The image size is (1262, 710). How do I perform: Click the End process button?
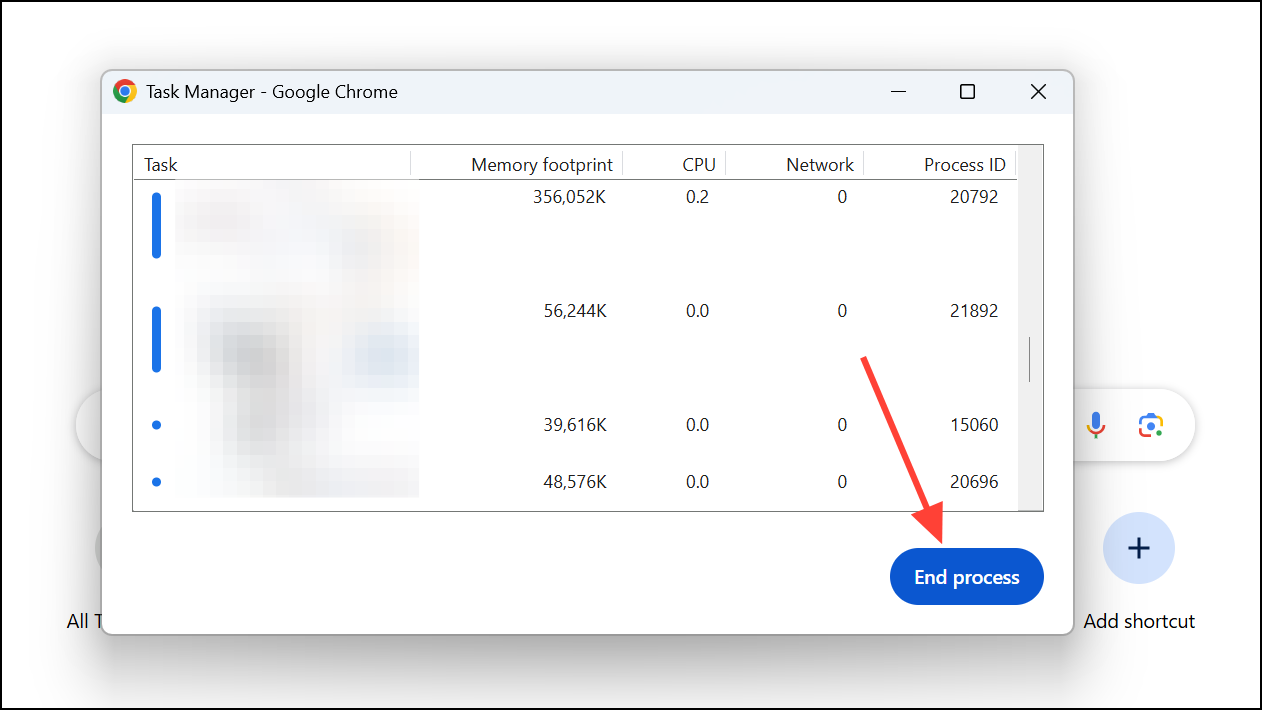coord(966,577)
